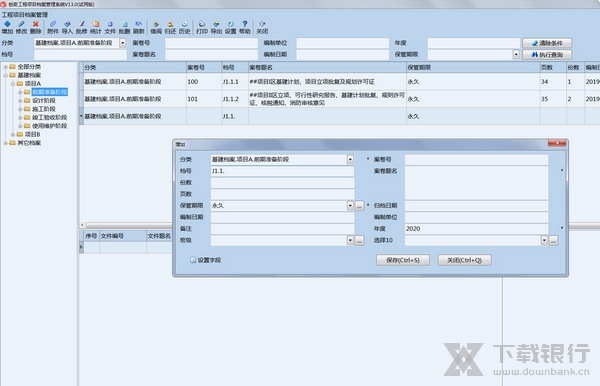The image size is (600, 386).
Task: Click the ellipsis button next to 密级
Action: pyautogui.click(x=359, y=240)
